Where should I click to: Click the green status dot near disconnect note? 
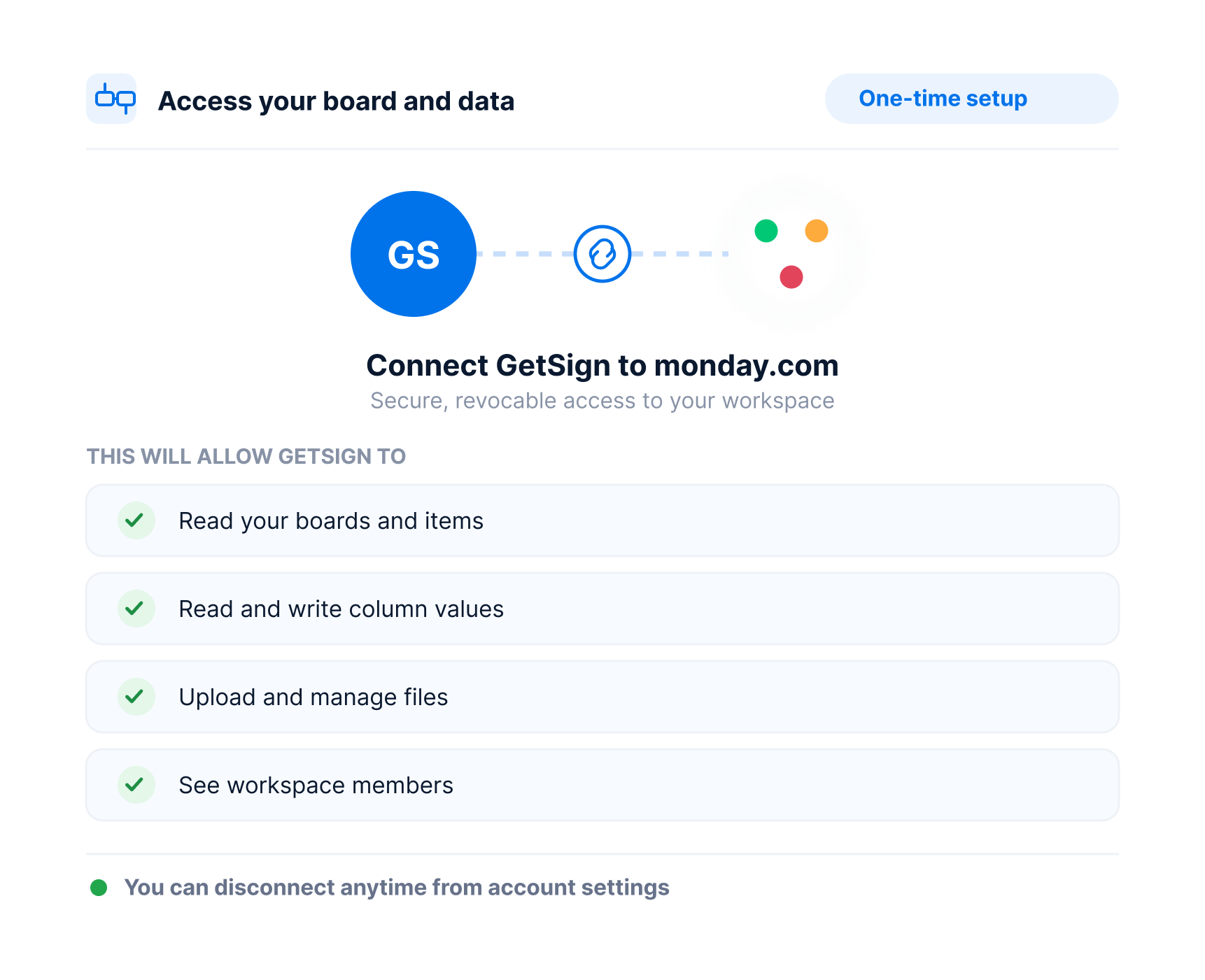tap(99, 888)
